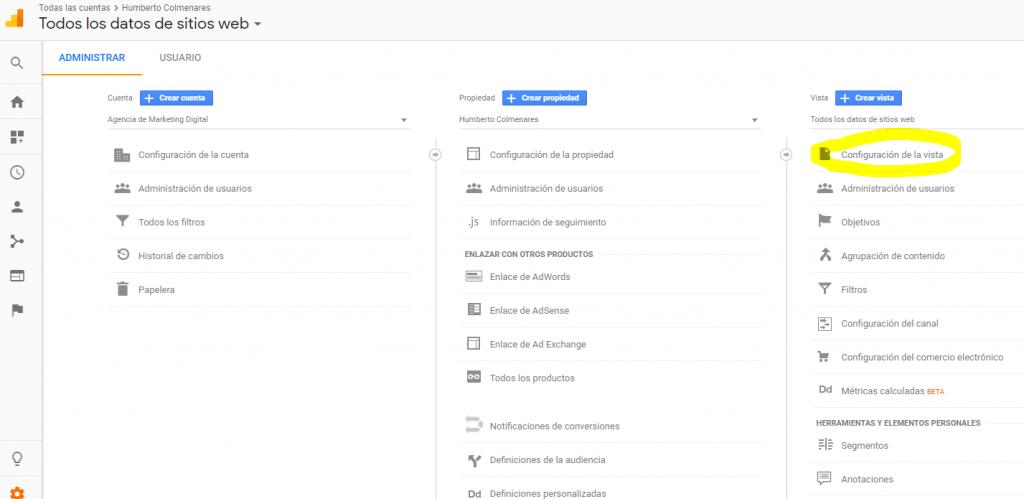Click history icon beside Historial de cambios
The width and height of the screenshot is (1024, 499).
[x=122, y=255]
